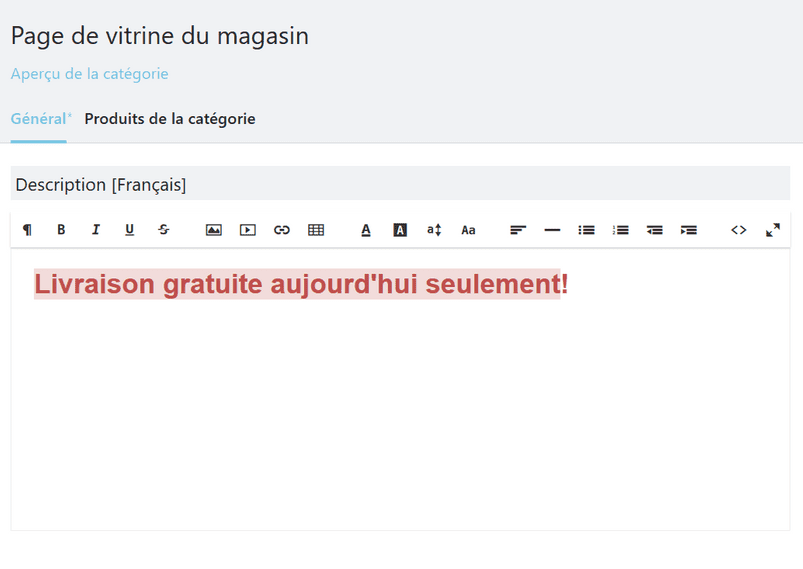Open the text background color picker
Viewport: 803px width, 569px height.
(400, 230)
